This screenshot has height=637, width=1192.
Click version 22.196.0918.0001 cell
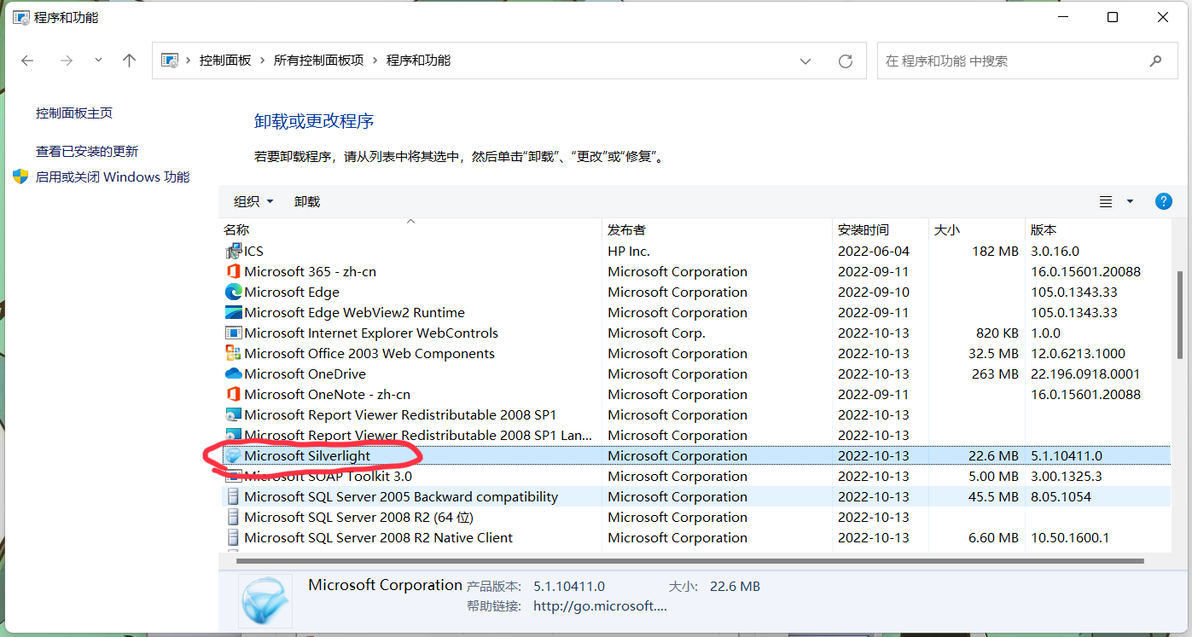click(x=1085, y=374)
